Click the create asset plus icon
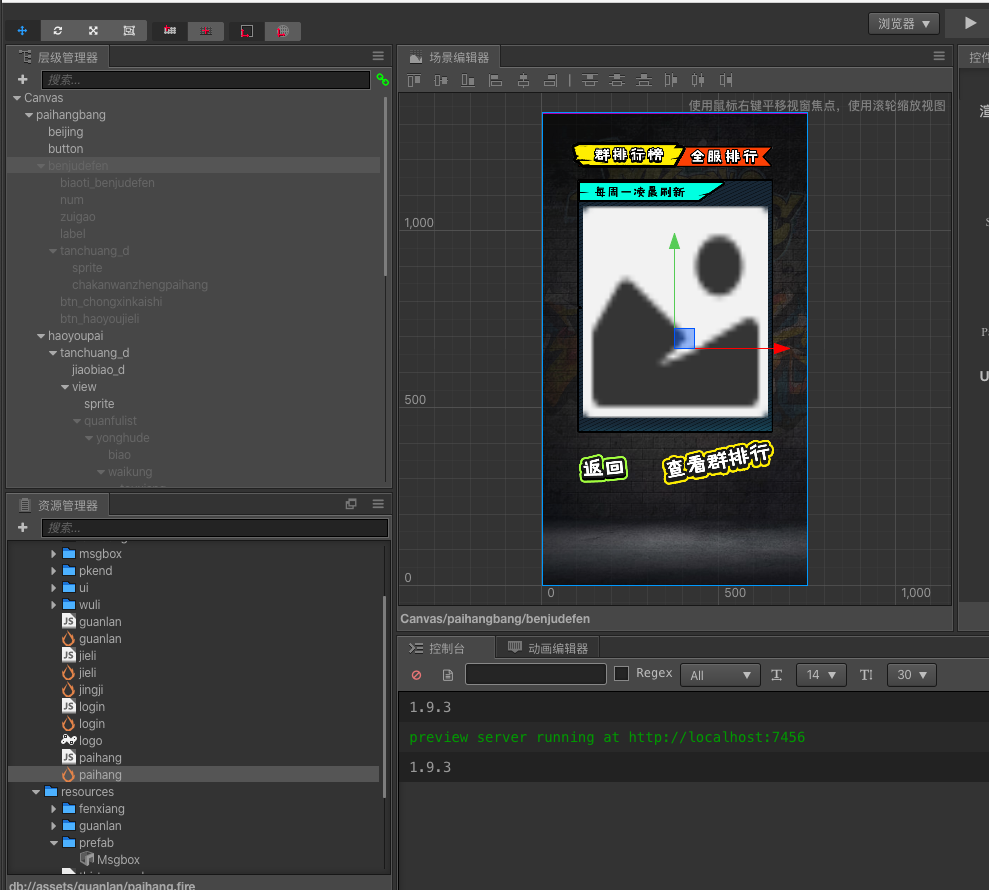 pos(23,527)
